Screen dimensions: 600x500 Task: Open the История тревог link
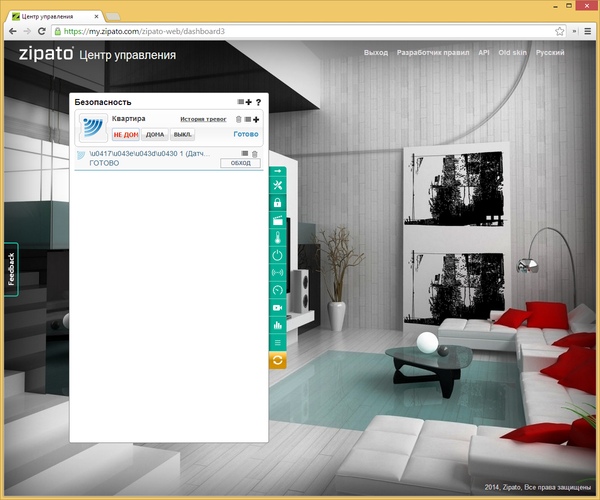tap(203, 119)
